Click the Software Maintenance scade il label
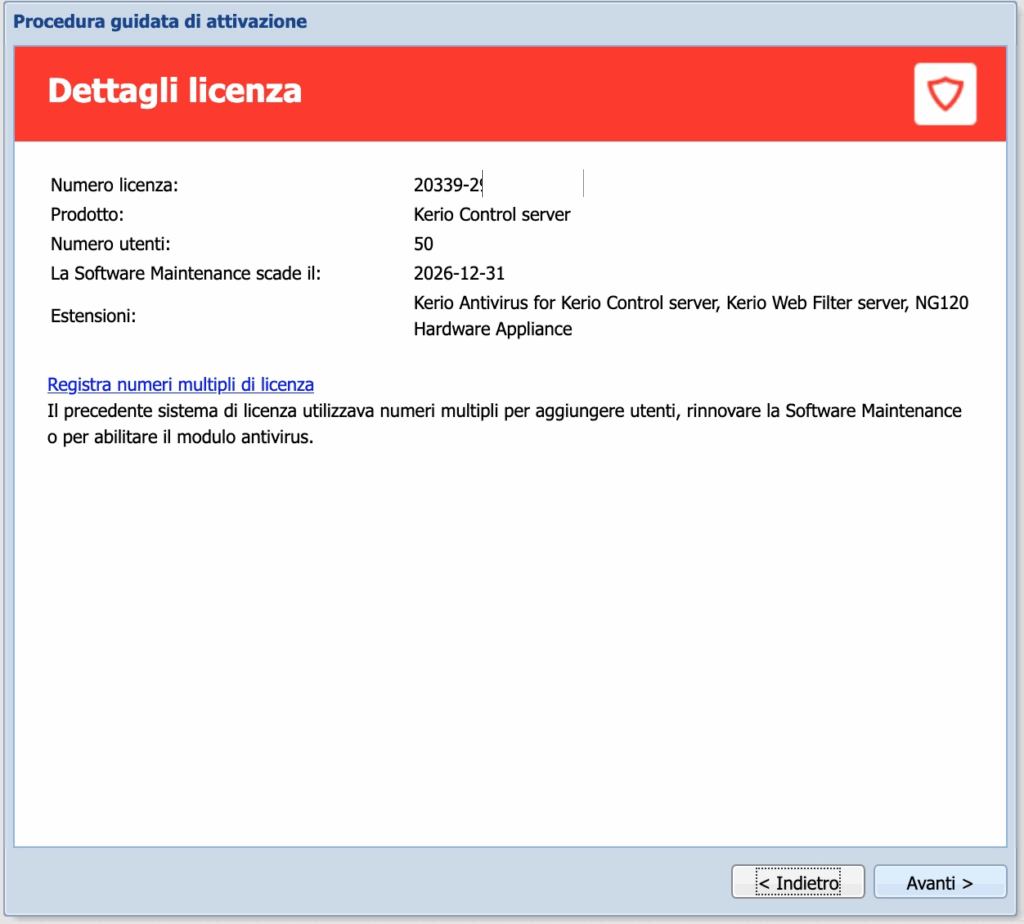The height and width of the screenshot is (924, 1024). [185, 272]
